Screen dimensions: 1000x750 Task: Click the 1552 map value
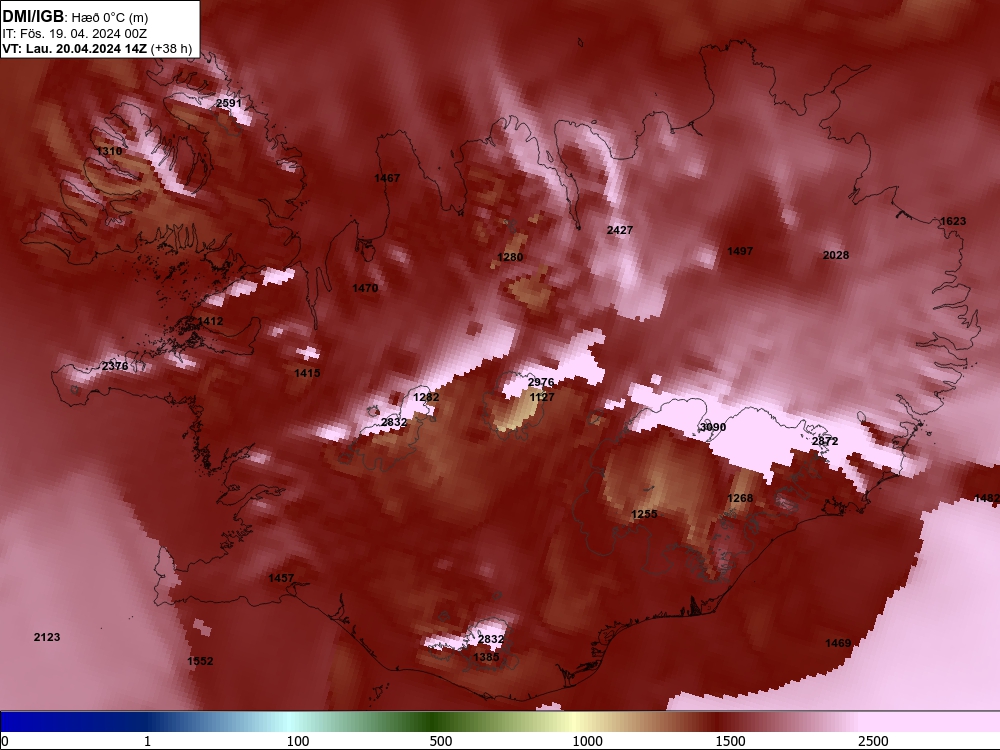[200, 661]
